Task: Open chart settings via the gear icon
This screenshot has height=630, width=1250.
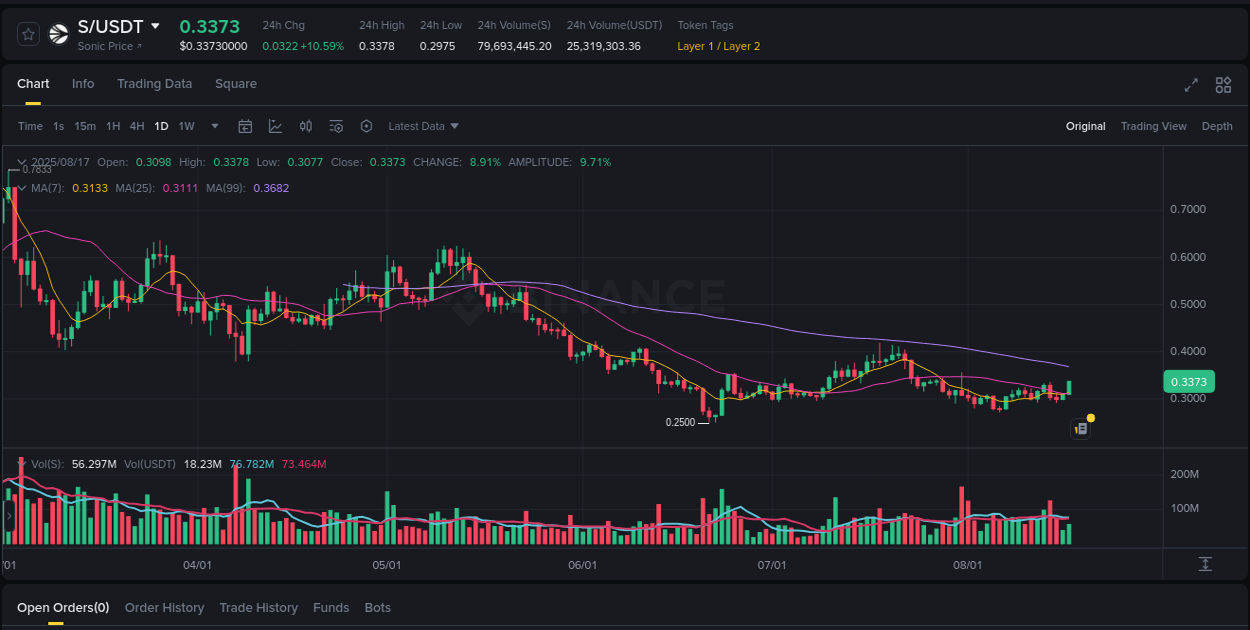Action: click(x=366, y=126)
